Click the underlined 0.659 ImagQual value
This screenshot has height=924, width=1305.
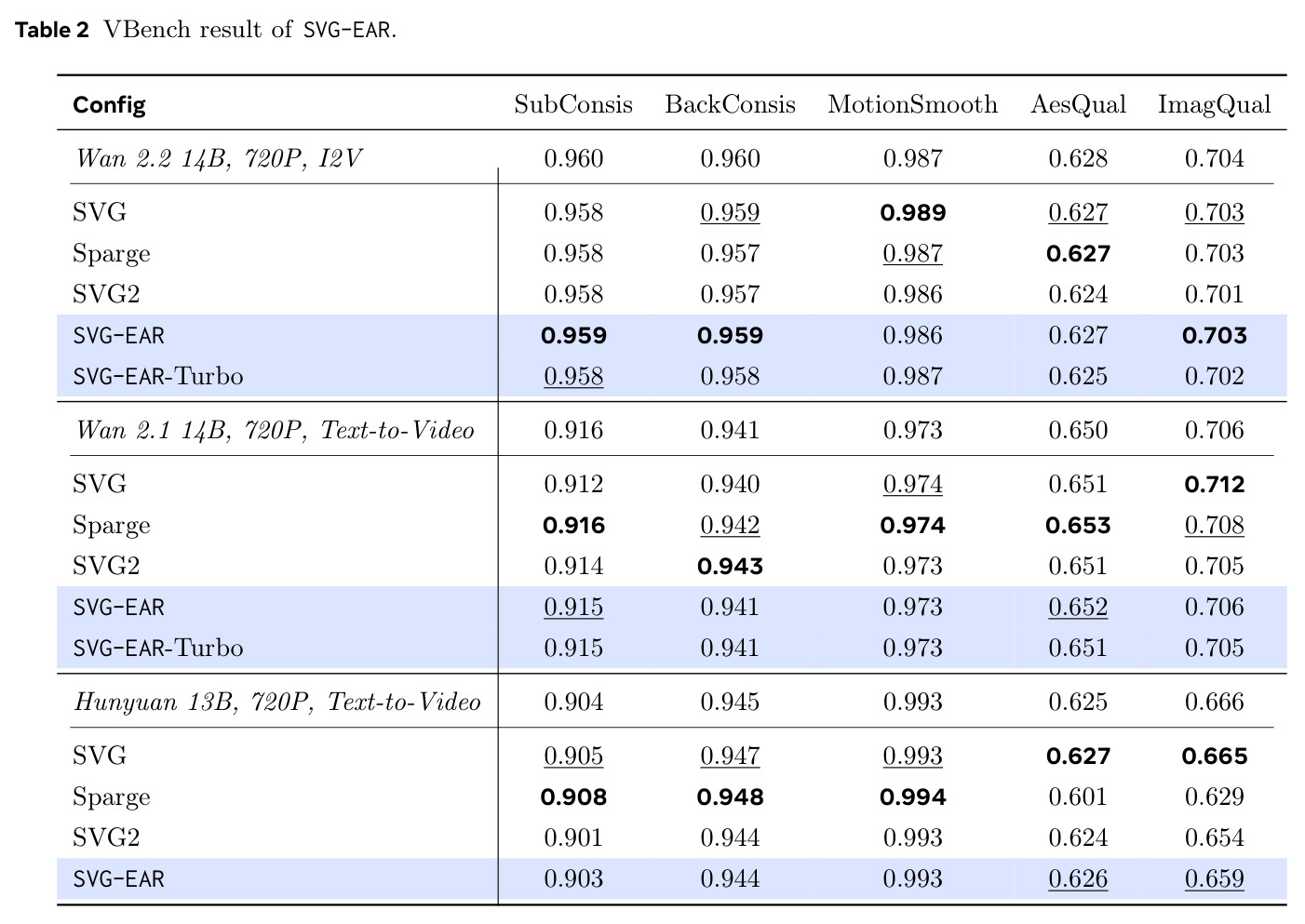tap(1214, 878)
